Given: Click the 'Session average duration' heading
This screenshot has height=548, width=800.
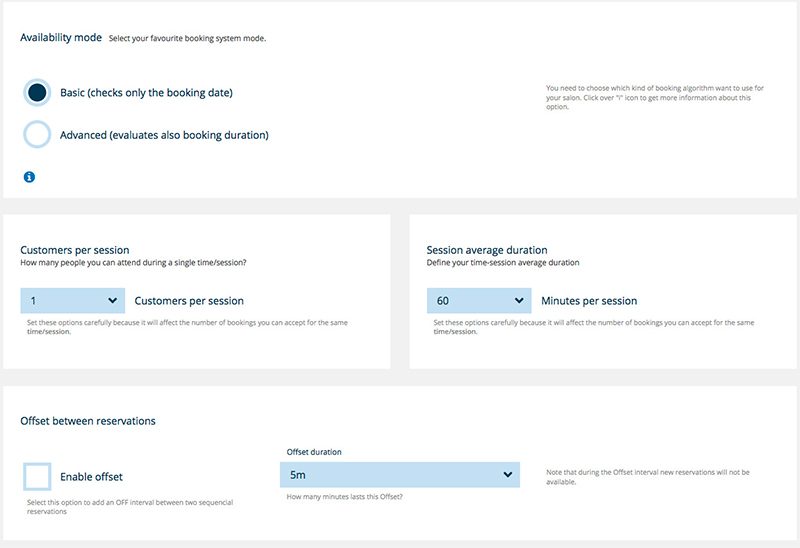Looking at the screenshot, I should coord(487,250).
